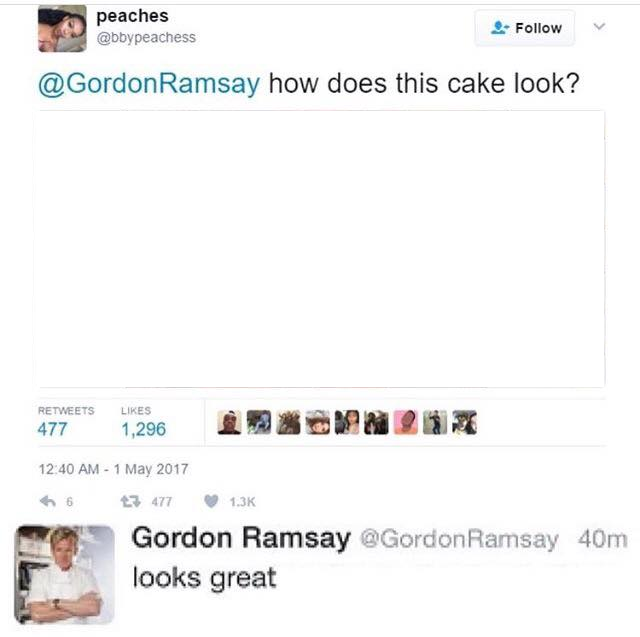Click the 40m reply timestamp
The image size is (640, 637).
pos(602,539)
